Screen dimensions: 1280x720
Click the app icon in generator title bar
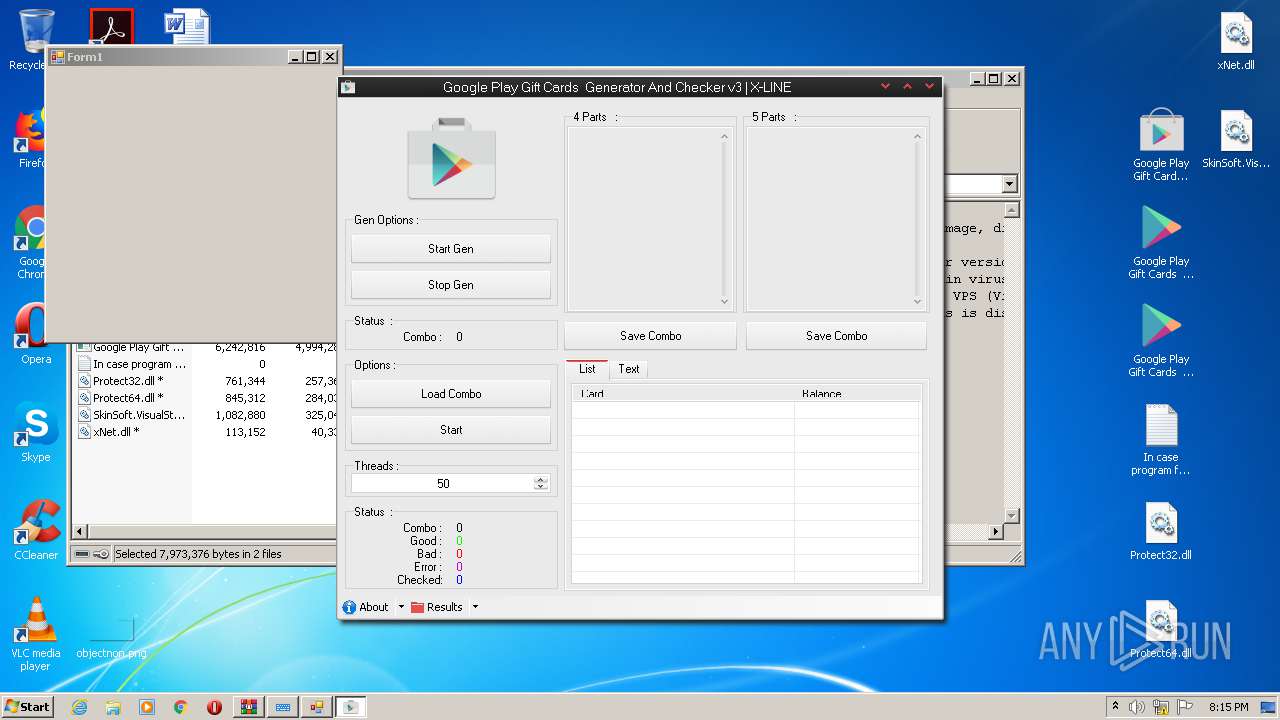[x=348, y=87]
